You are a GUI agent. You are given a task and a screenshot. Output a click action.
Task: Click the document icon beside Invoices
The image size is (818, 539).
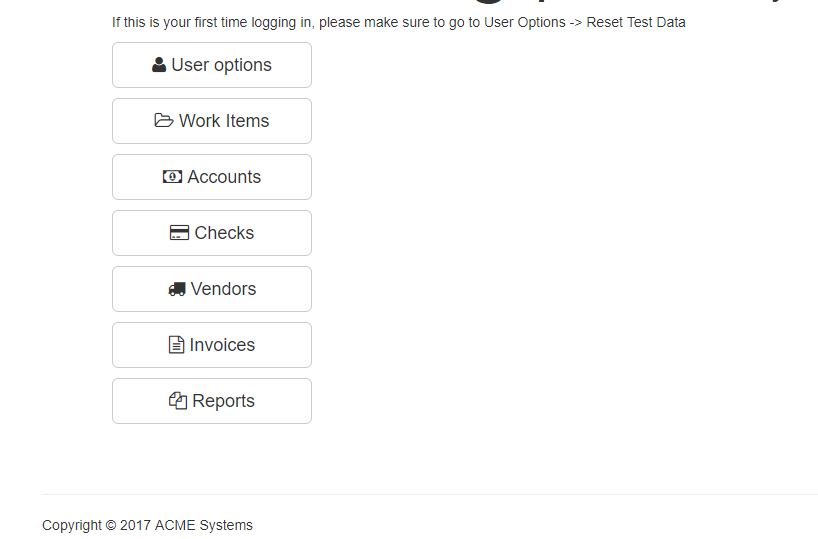177,345
